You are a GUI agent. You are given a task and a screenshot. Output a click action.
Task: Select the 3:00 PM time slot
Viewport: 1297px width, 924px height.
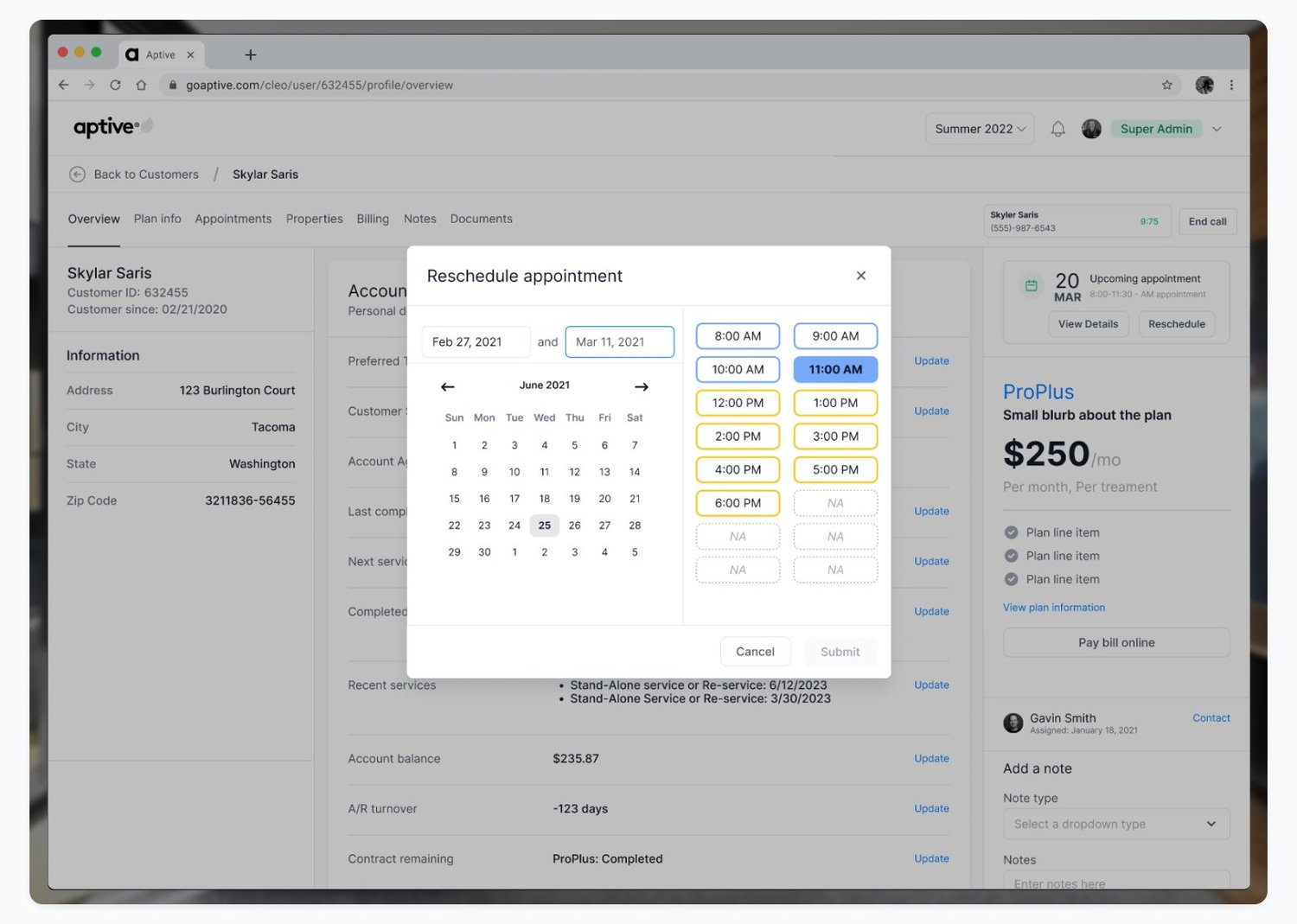[x=835, y=437]
